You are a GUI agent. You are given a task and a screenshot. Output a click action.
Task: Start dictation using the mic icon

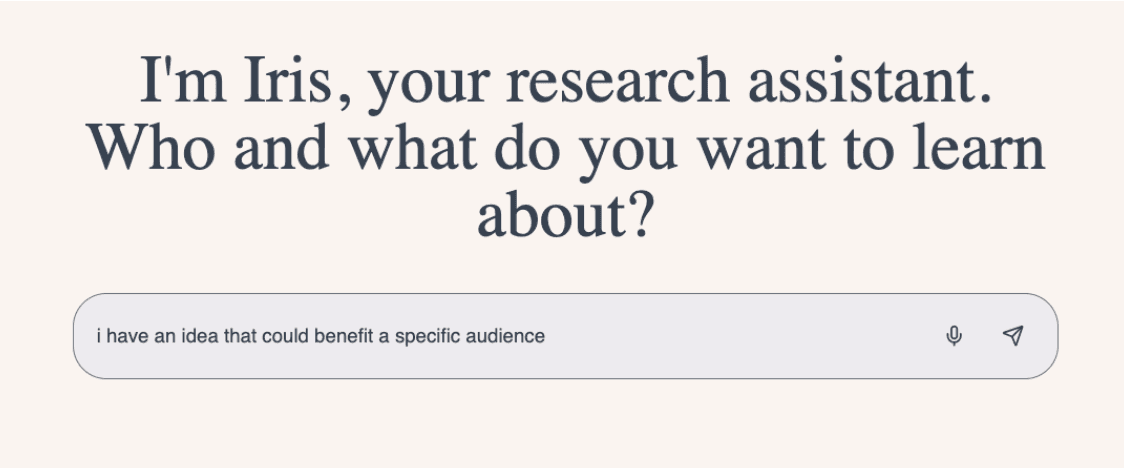pyautogui.click(x=954, y=335)
